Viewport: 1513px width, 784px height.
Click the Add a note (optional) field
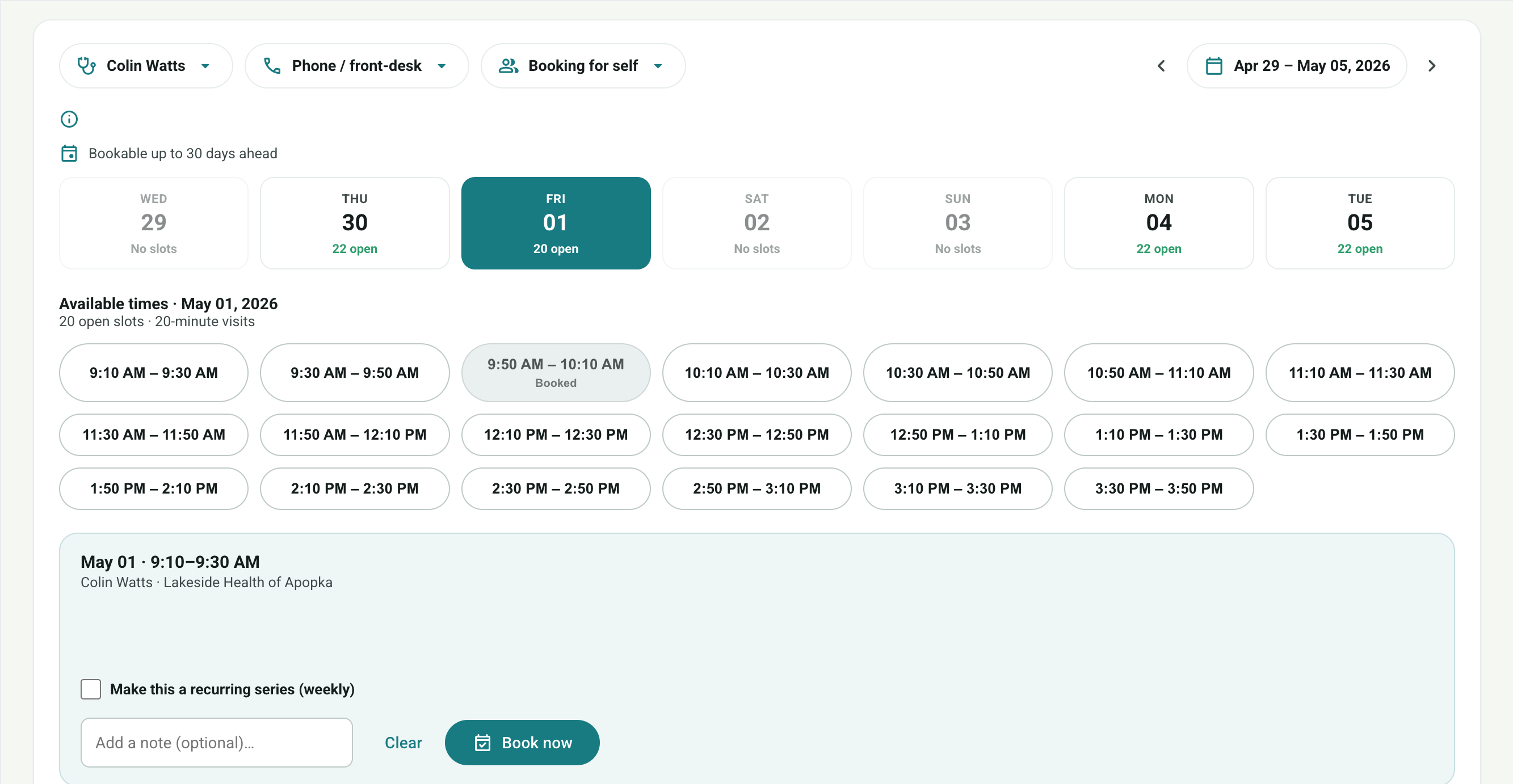(217, 743)
